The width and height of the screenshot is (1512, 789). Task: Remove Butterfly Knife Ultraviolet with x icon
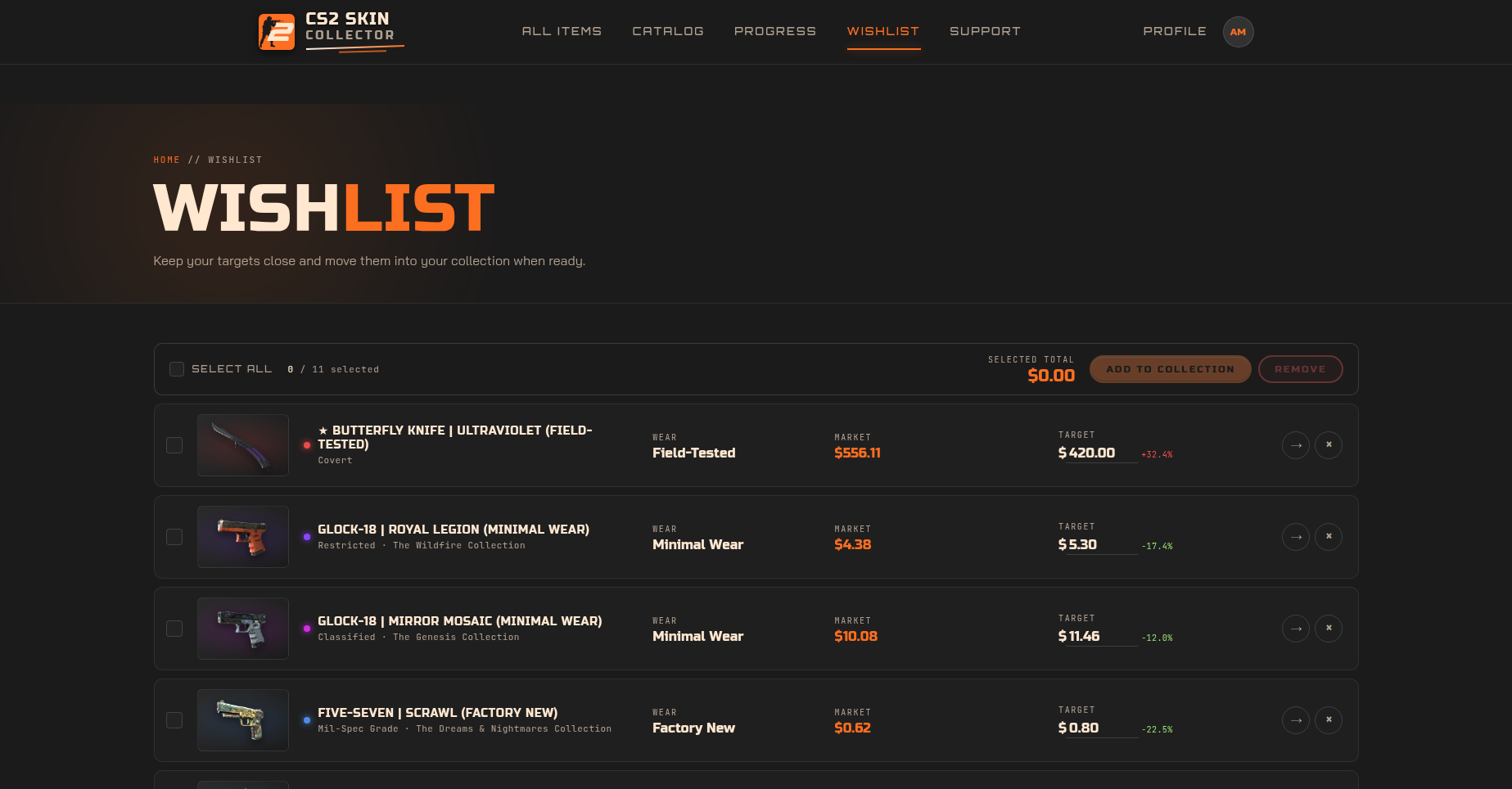(x=1328, y=445)
